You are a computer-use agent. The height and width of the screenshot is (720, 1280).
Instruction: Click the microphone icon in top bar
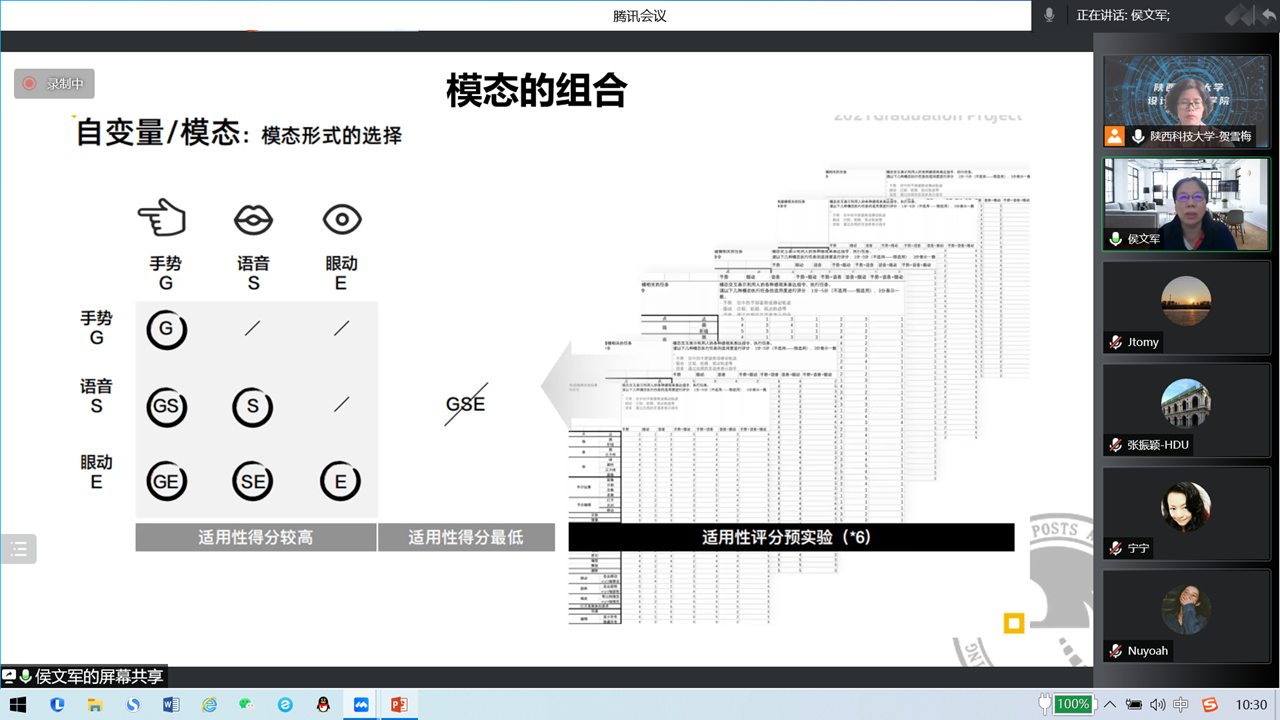[1049, 15]
